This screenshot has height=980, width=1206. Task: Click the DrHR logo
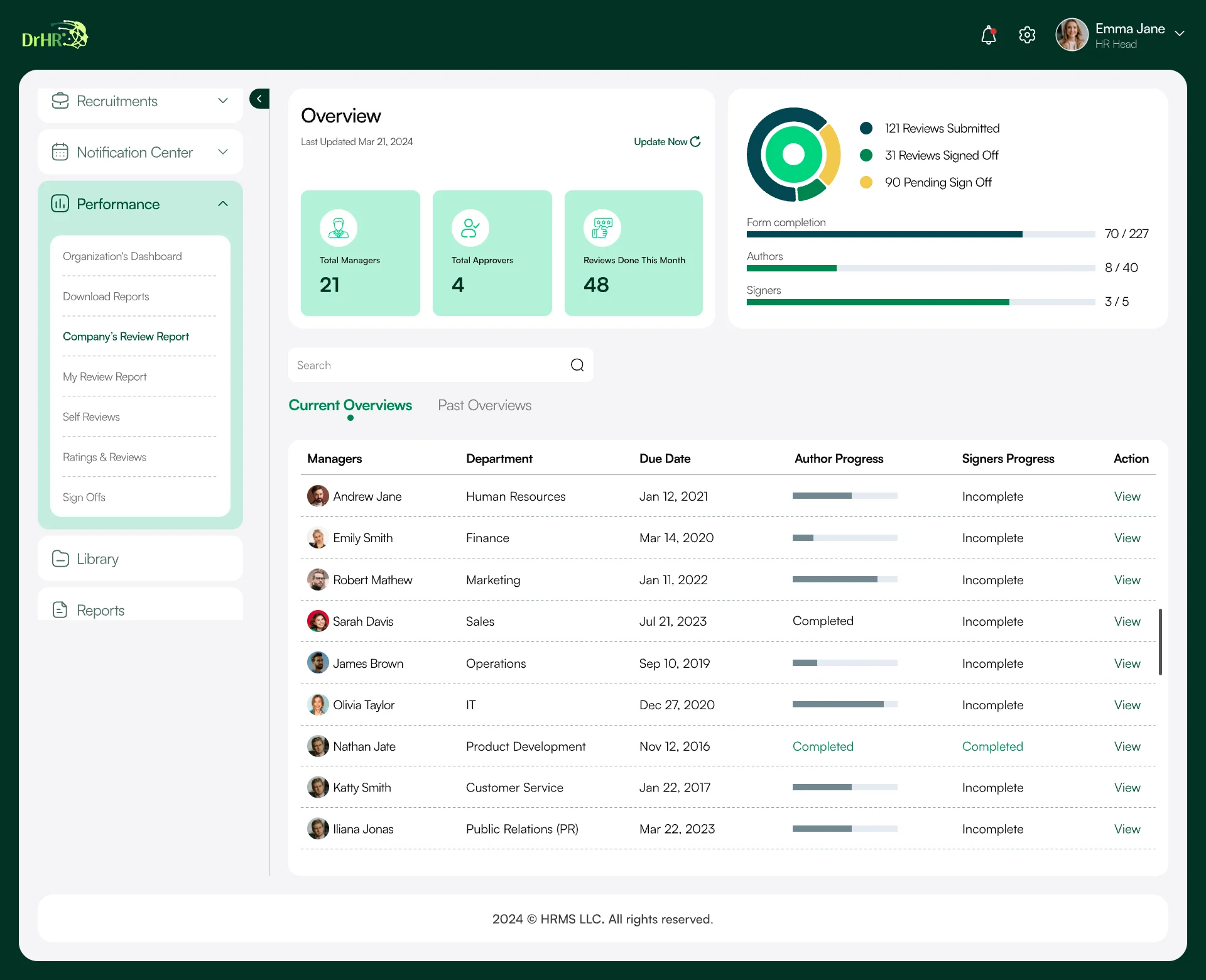pyautogui.click(x=55, y=35)
